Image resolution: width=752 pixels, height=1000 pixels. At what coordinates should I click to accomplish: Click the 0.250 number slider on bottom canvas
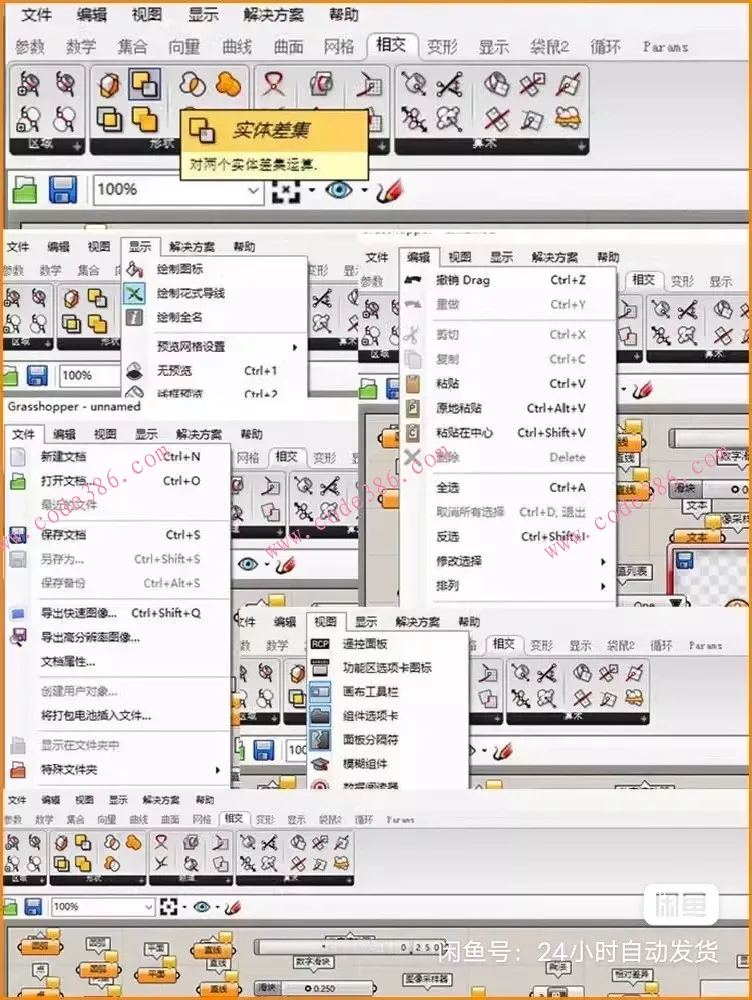pyautogui.click(x=350, y=947)
